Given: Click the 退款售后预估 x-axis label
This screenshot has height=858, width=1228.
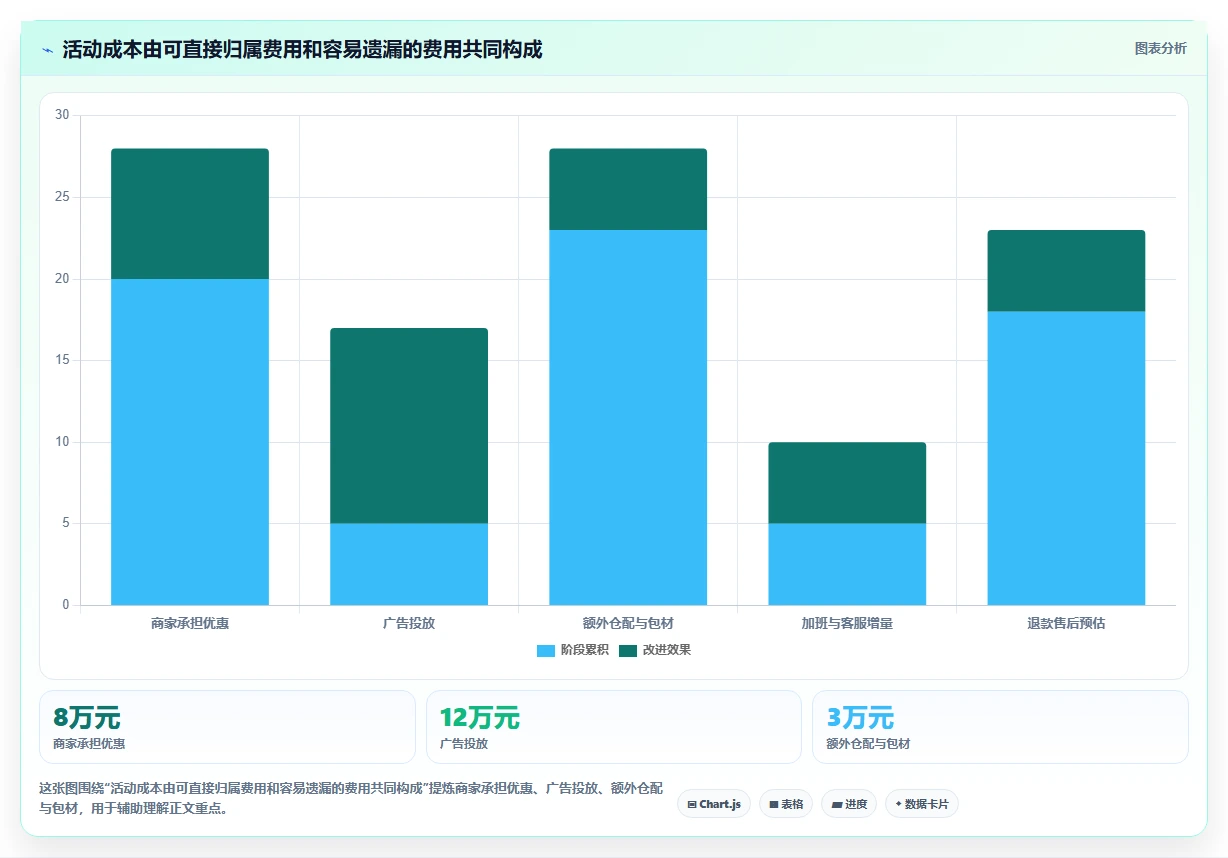Looking at the screenshot, I should (x=1066, y=623).
